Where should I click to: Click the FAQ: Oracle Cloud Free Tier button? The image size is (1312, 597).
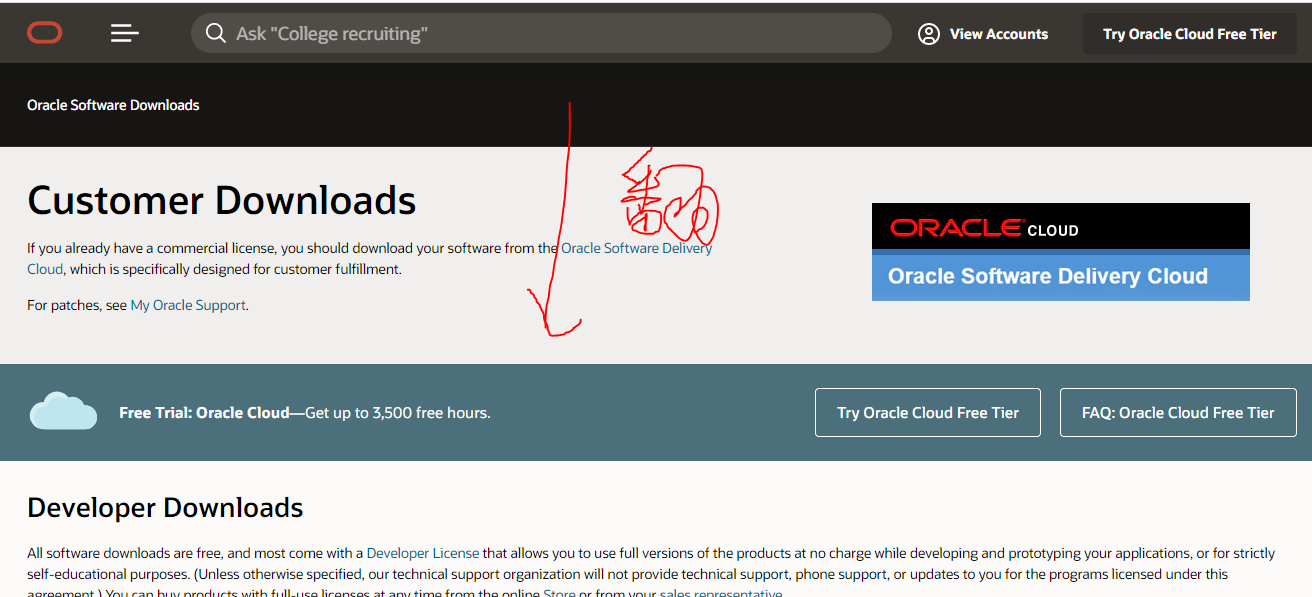(1177, 412)
